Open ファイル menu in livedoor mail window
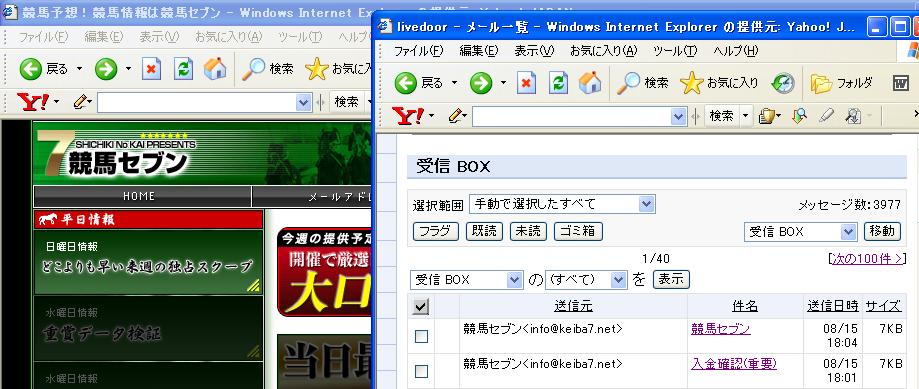This screenshot has height=389, width=919. pyautogui.click(x=418, y=51)
